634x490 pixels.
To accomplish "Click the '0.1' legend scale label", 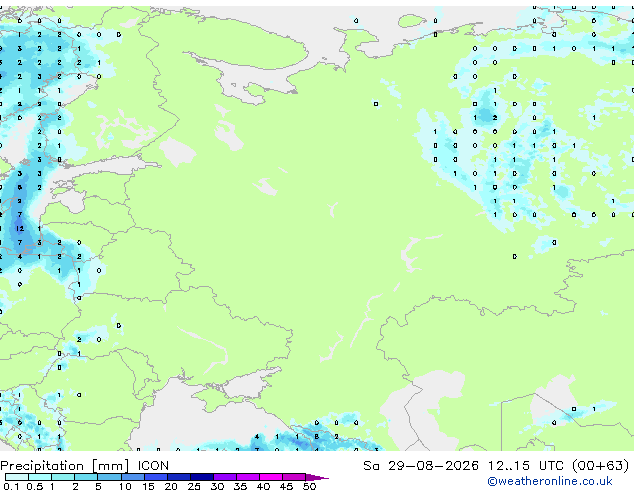I will [x=11, y=486].
